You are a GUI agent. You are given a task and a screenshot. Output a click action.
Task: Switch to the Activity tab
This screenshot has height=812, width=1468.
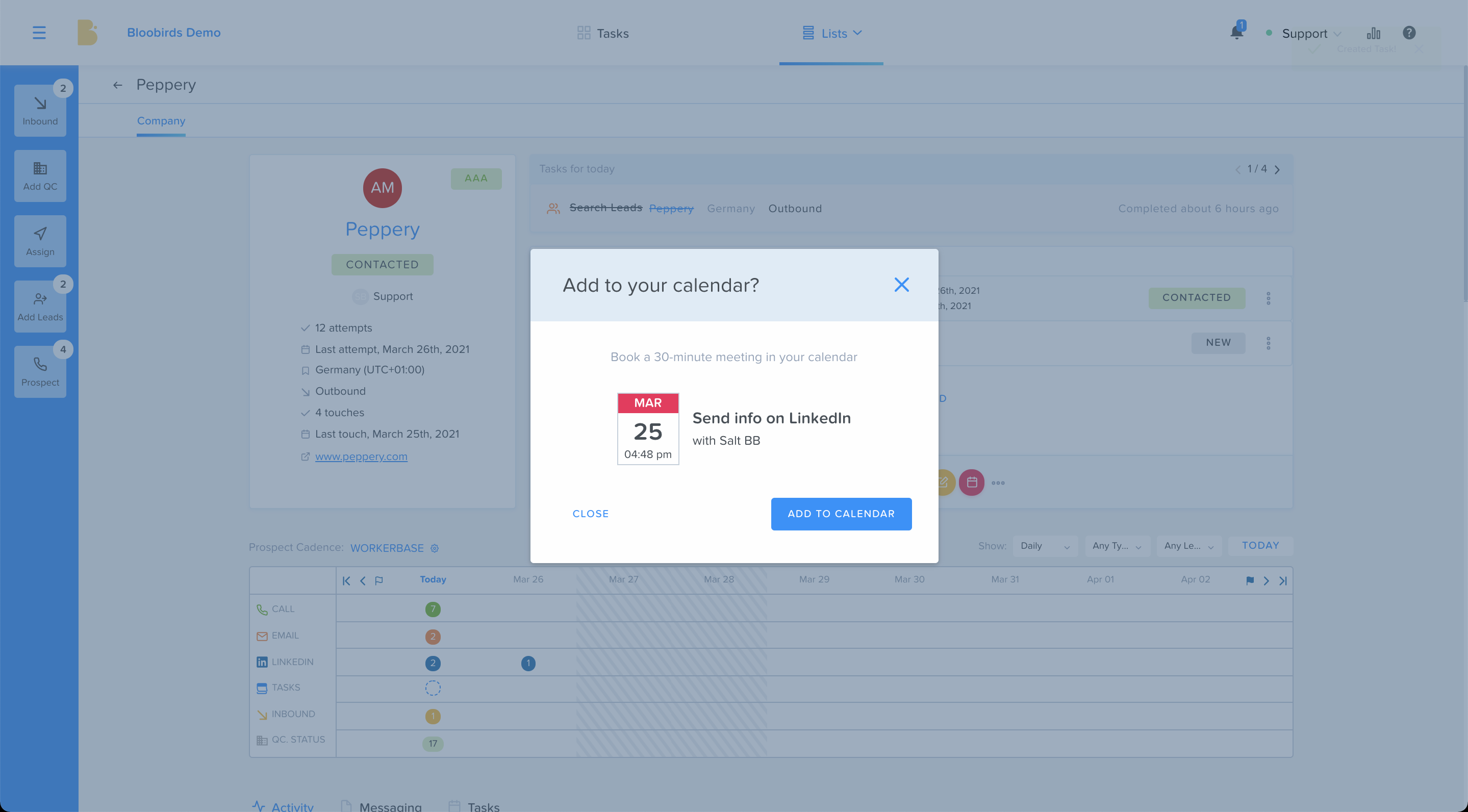coord(283,806)
